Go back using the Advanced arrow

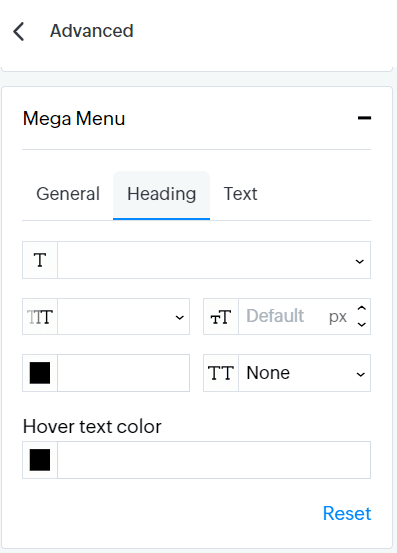[19, 31]
